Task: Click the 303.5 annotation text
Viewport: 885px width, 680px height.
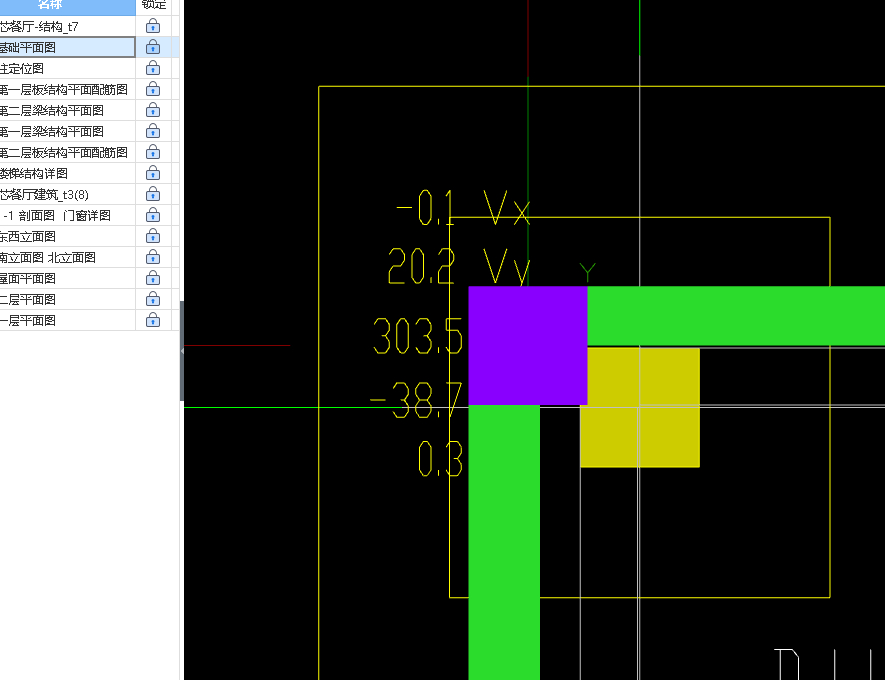Action: [x=418, y=336]
